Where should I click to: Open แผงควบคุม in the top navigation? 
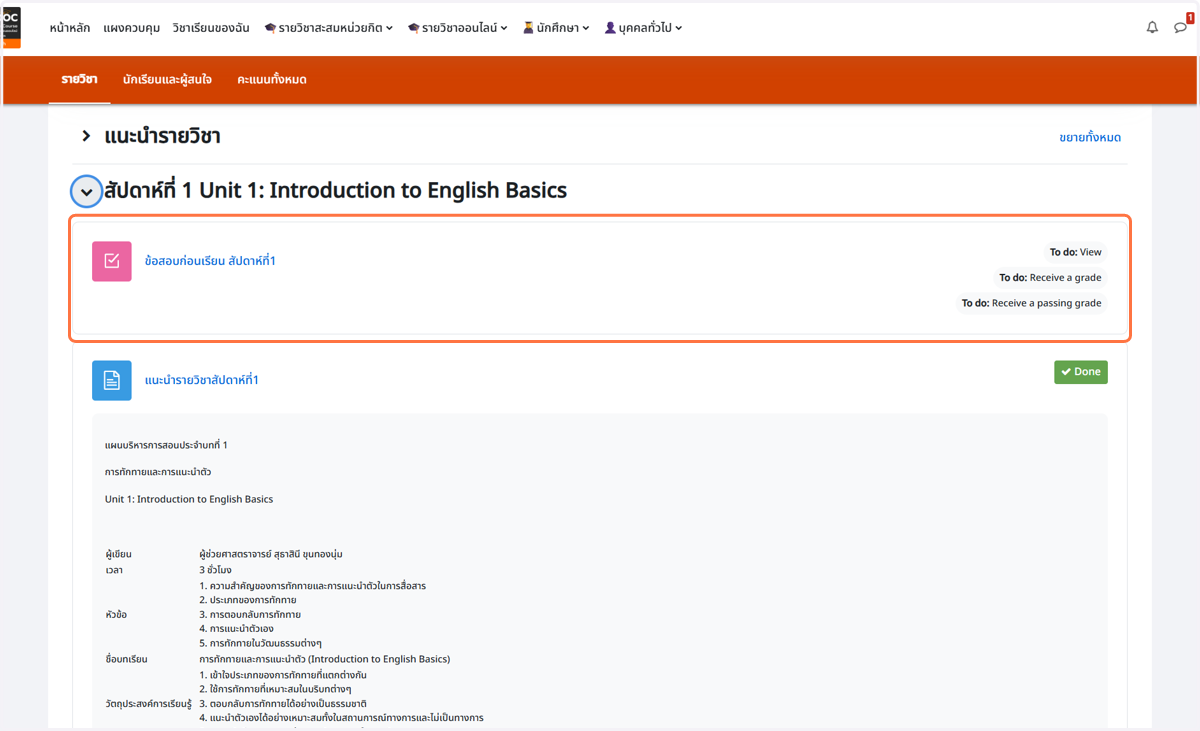point(132,28)
